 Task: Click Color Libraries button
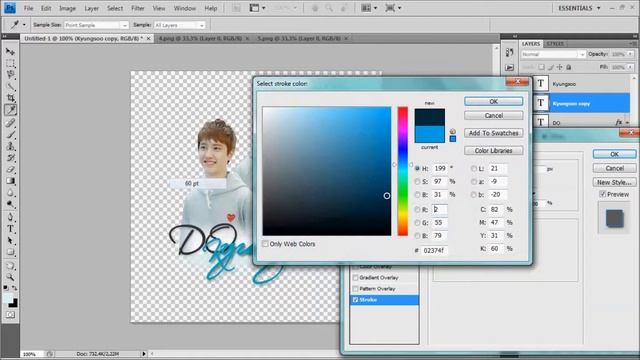click(493, 151)
